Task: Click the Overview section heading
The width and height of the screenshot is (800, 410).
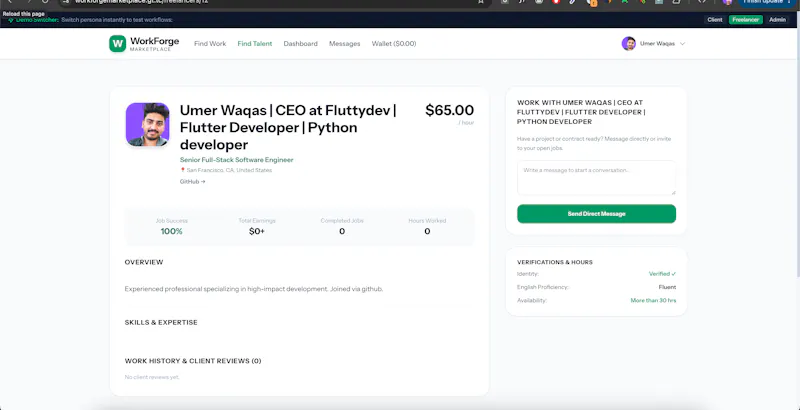Action: click(144, 262)
